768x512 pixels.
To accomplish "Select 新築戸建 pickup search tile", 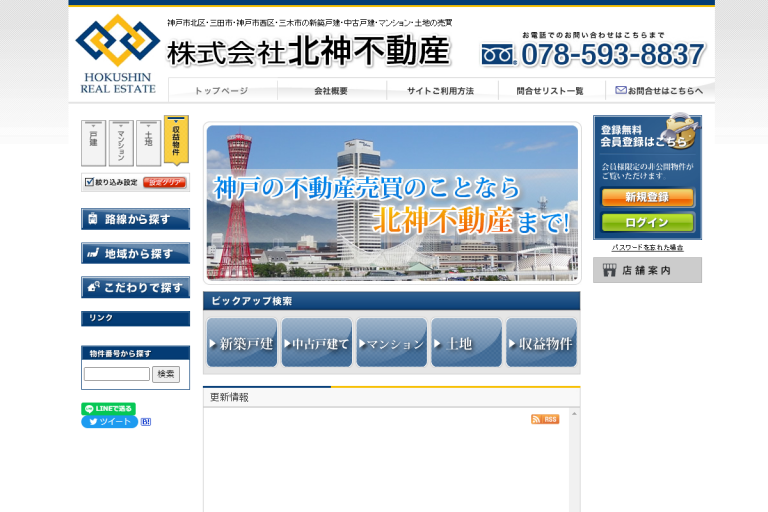I will (x=242, y=342).
